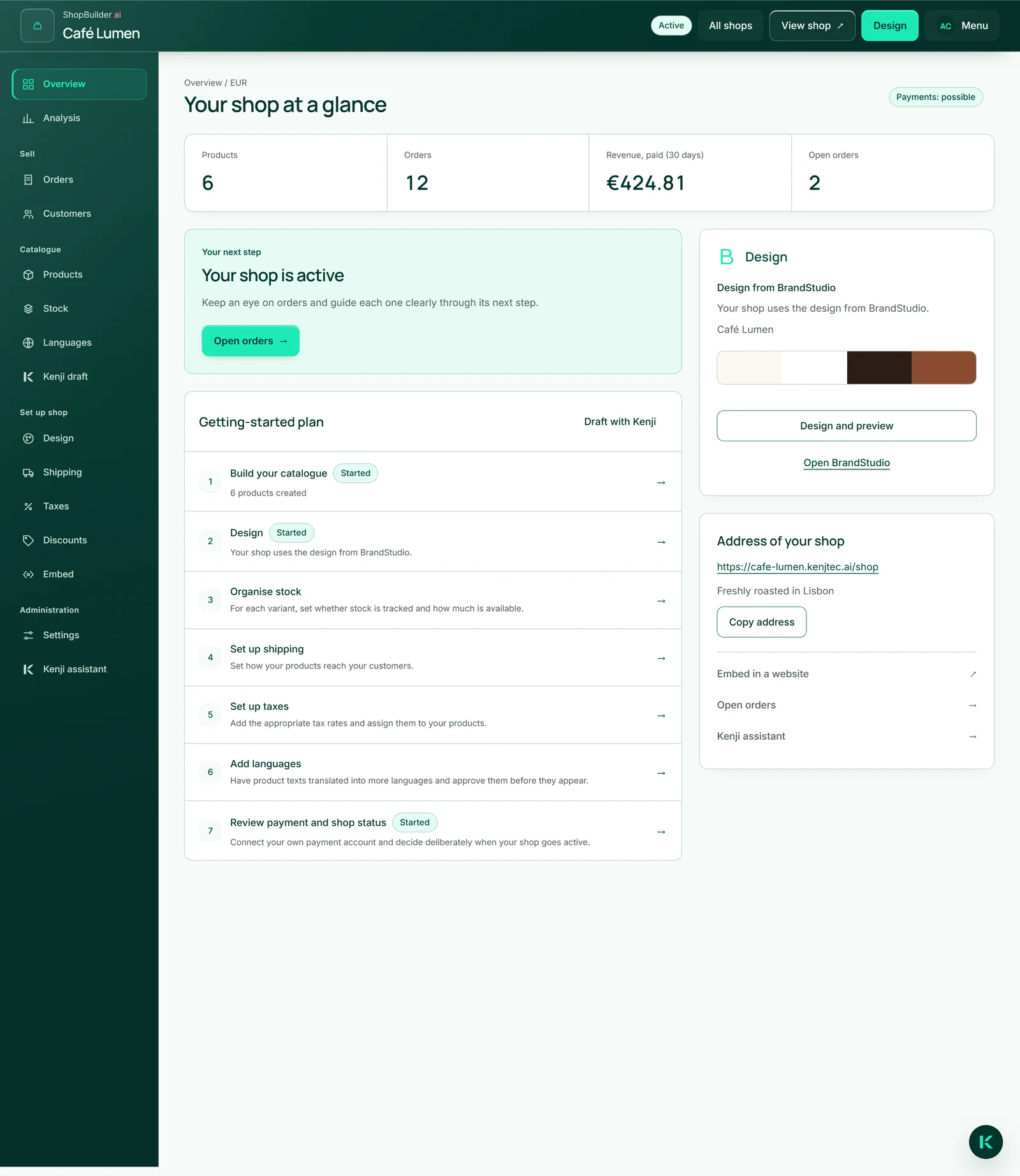Open the cafe-lumen.kenjtec.ai shop URL

pyautogui.click(x=798, y=567)
